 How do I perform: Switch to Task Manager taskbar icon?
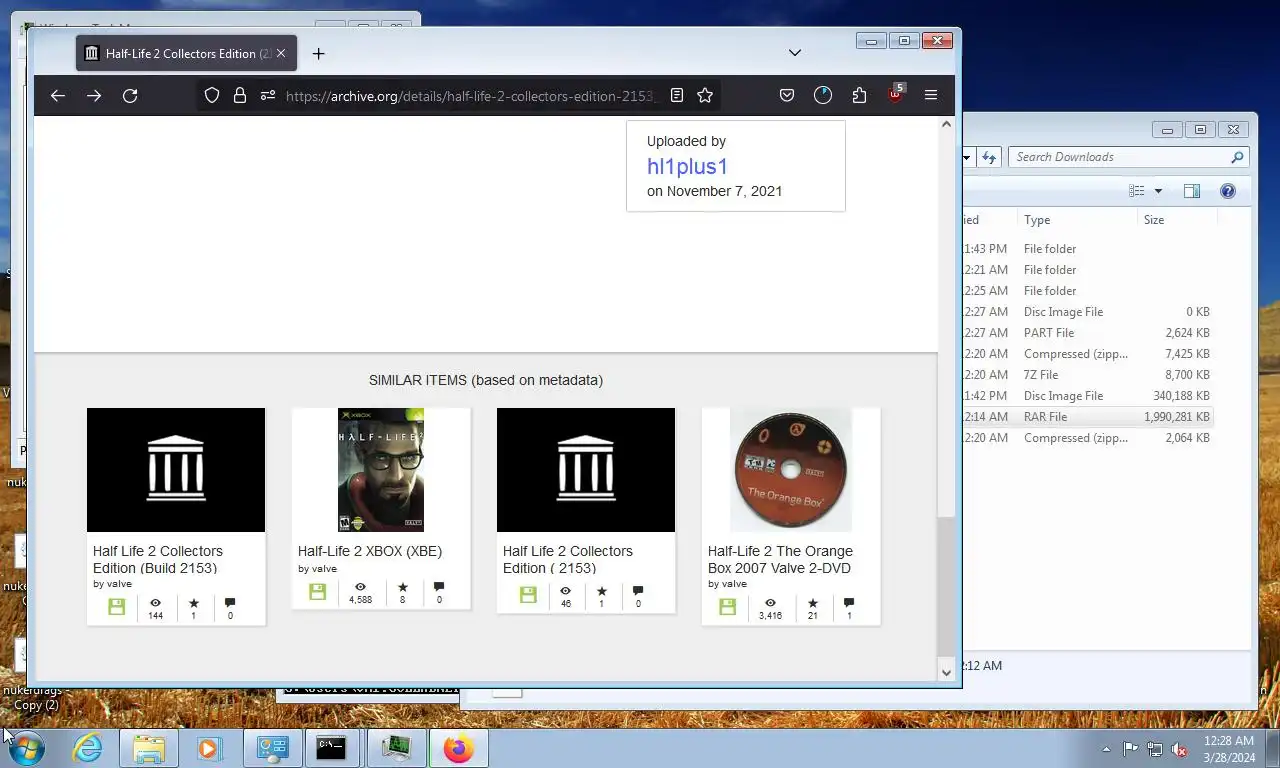click(396, 748)
